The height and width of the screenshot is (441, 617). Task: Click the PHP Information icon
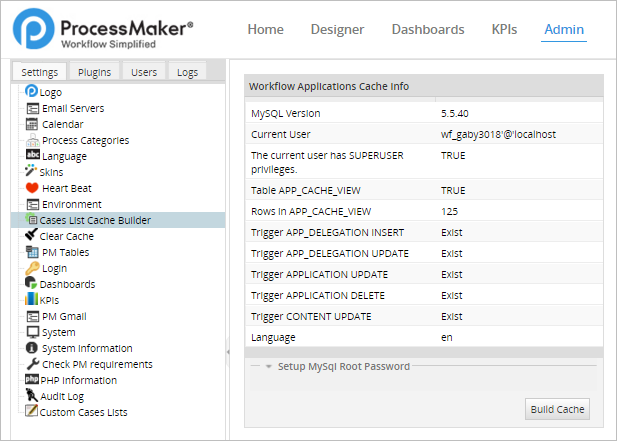tap(33, 380)
